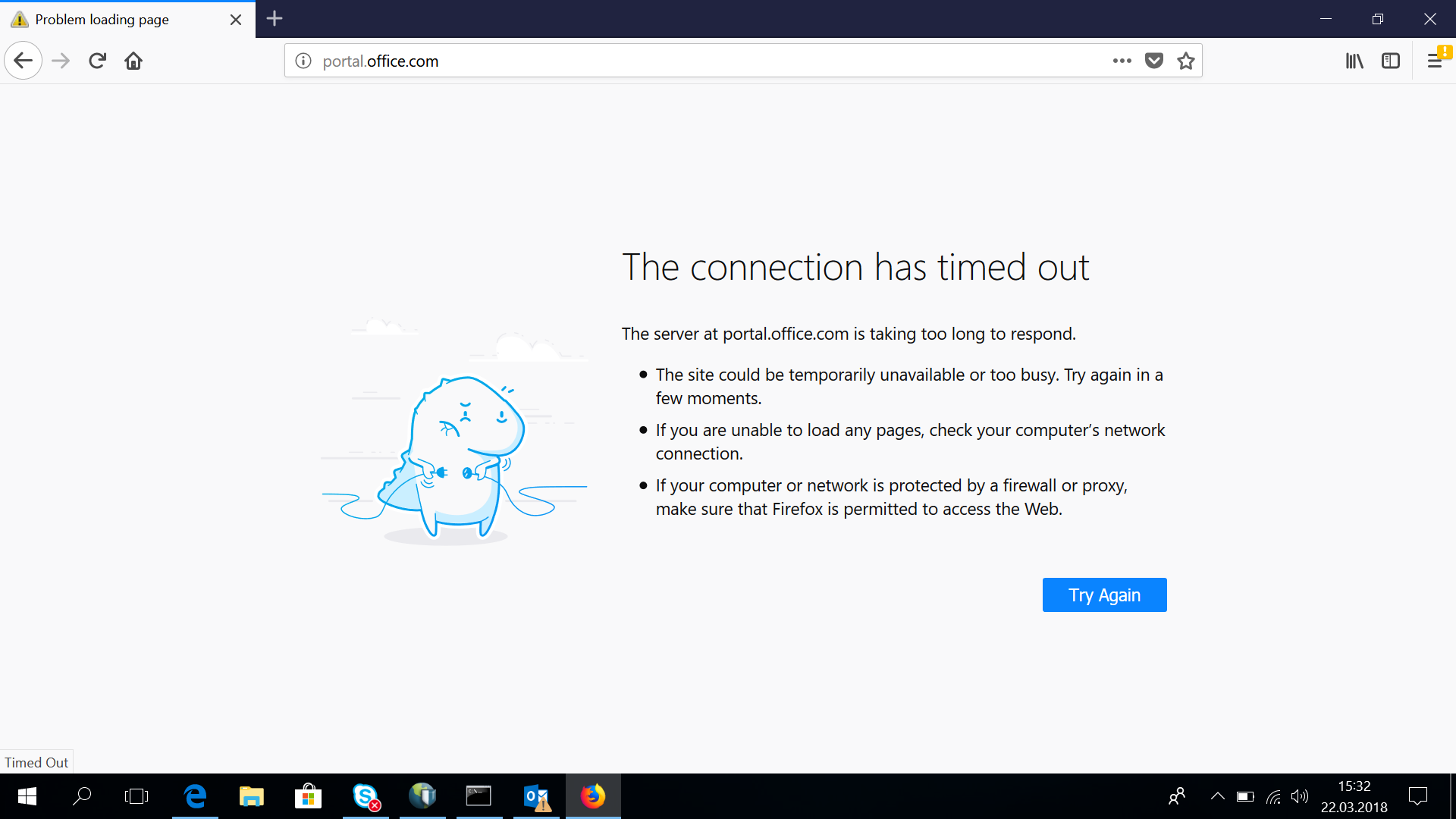Open Task View in the taskbar

(x=136, y=796)
